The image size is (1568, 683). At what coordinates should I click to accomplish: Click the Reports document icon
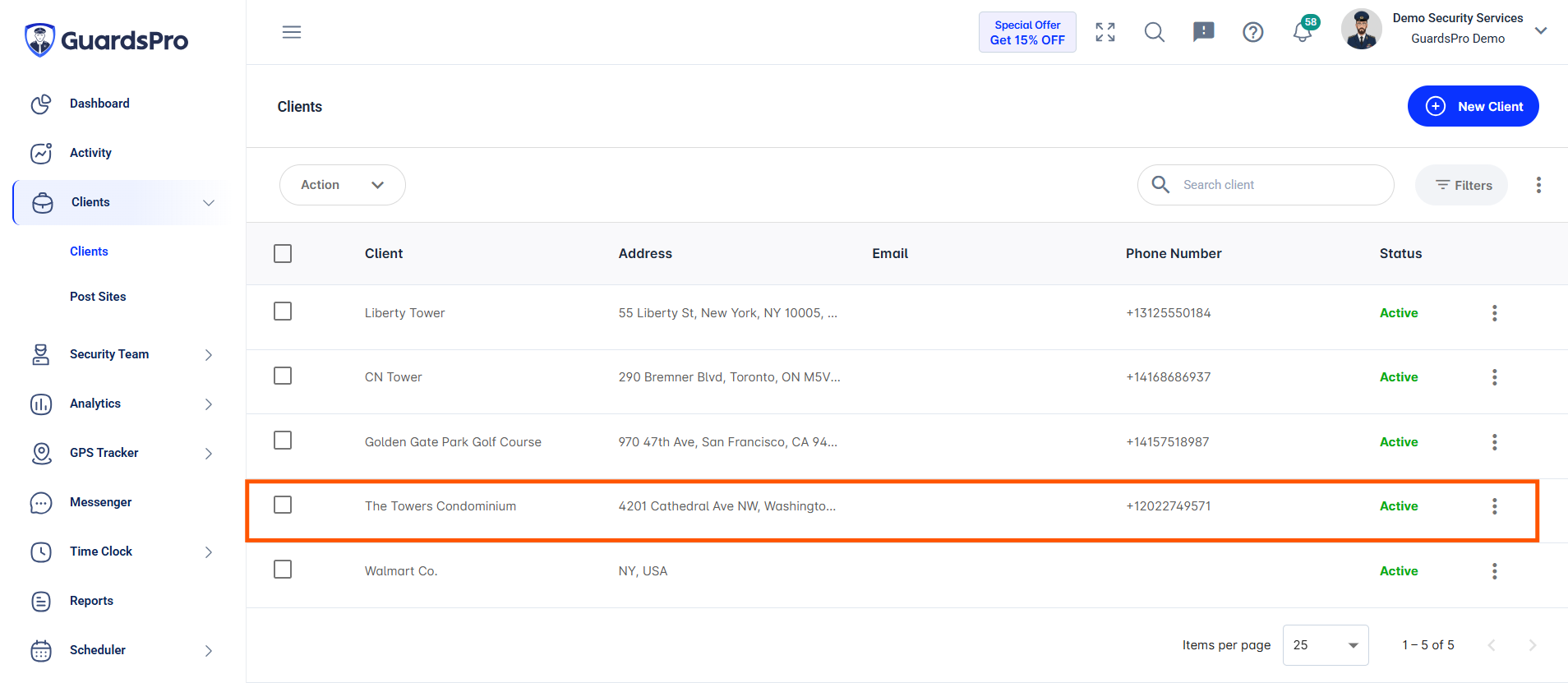[x=41, y=601]
